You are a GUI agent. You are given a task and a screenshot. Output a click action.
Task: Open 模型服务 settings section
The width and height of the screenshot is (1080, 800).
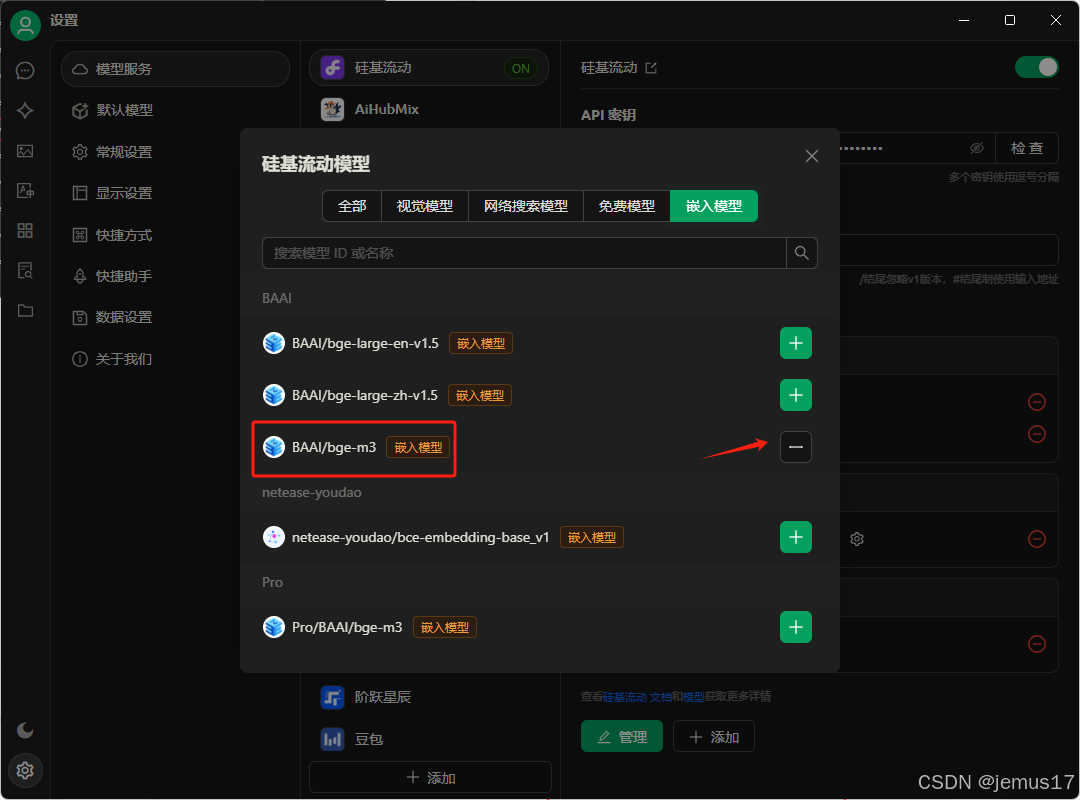pos(176,69)
